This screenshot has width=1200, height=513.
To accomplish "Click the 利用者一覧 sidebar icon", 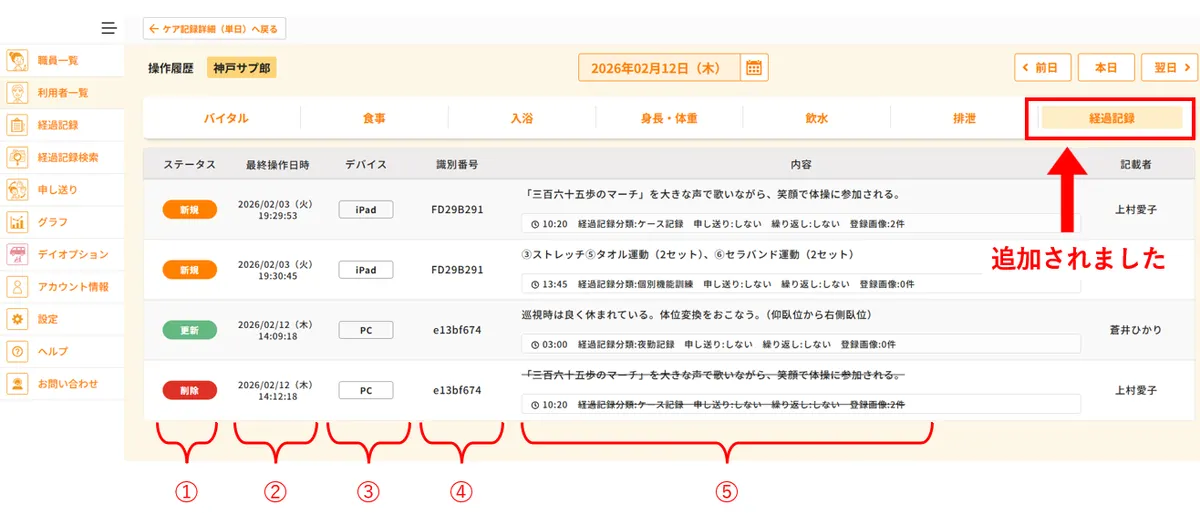I will (x=17, y=93).
